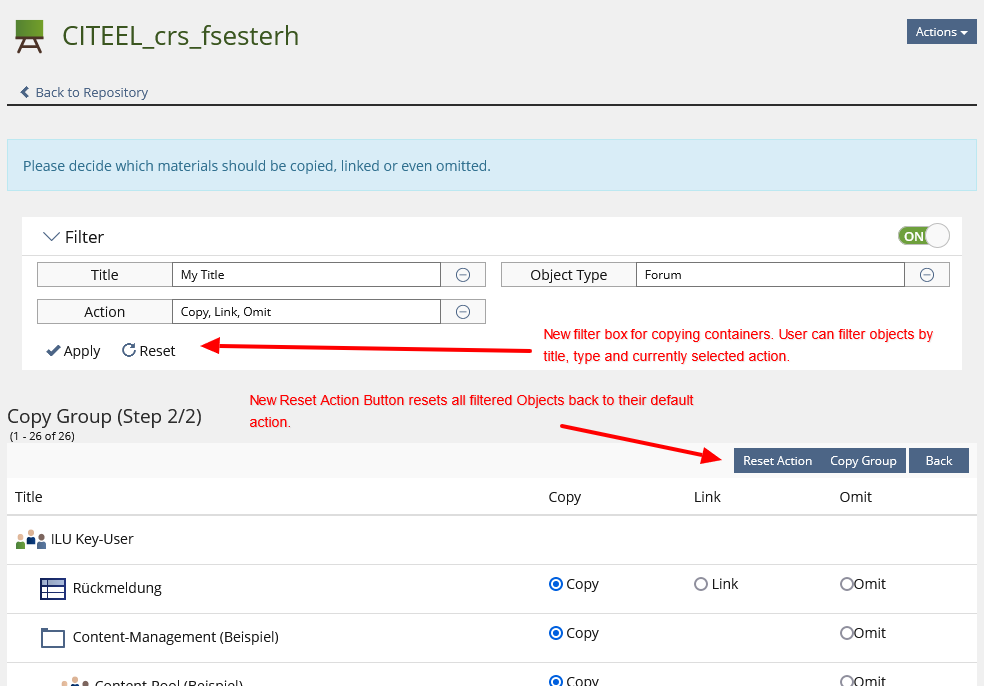Remove the Action filter via minus icon

[463, 312]
